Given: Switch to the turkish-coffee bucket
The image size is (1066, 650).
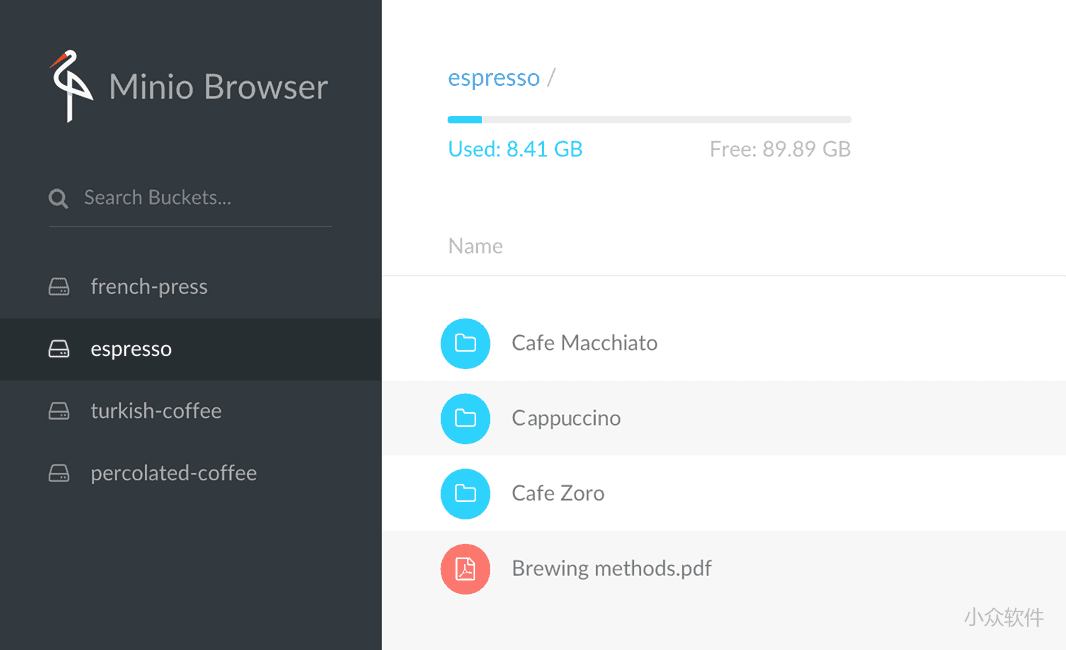Looking at the screenshot, I should [155, 411].
